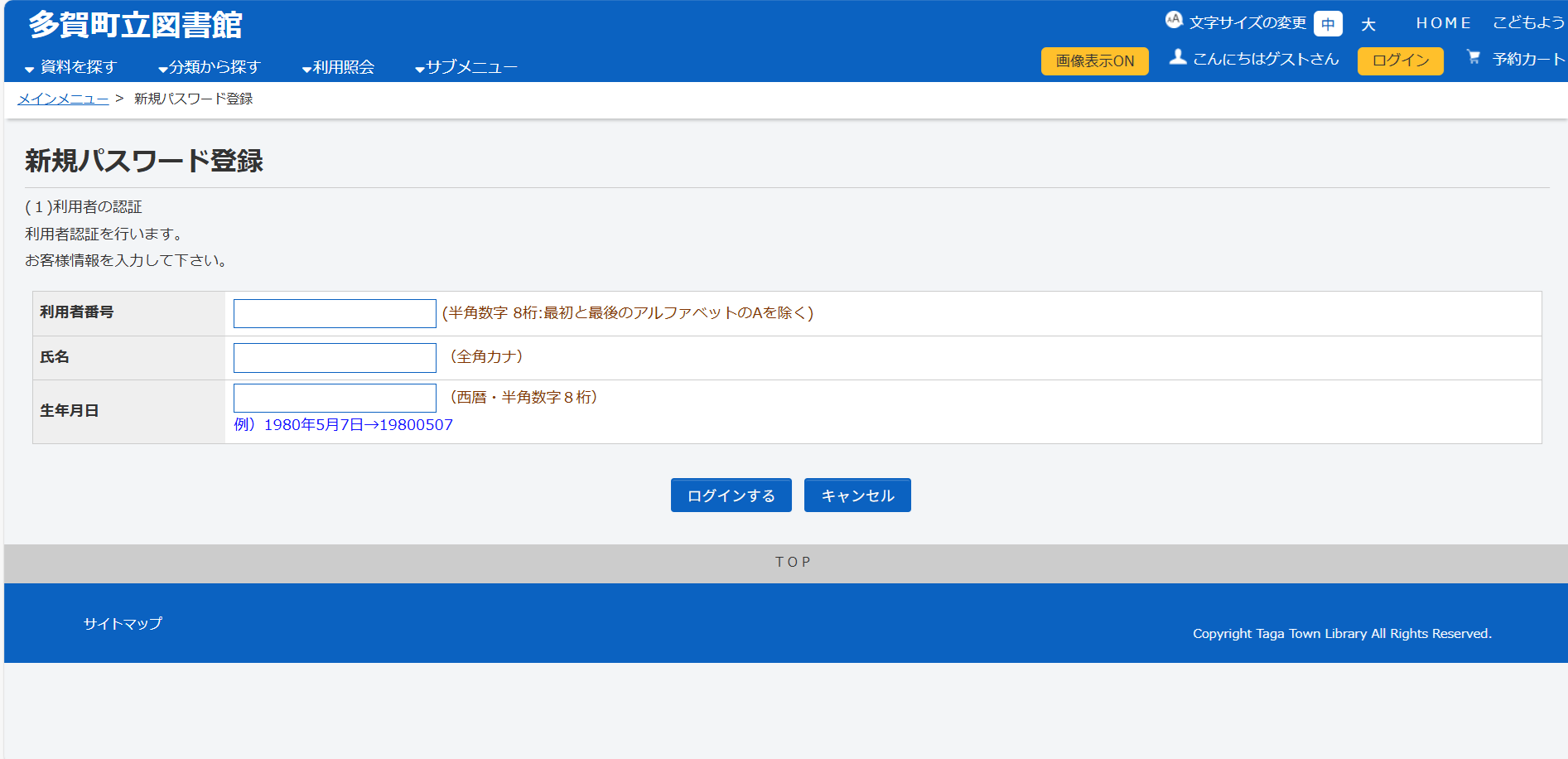
Task: Open the サブメニュー dropdown
Action: (x=470, y=66)
